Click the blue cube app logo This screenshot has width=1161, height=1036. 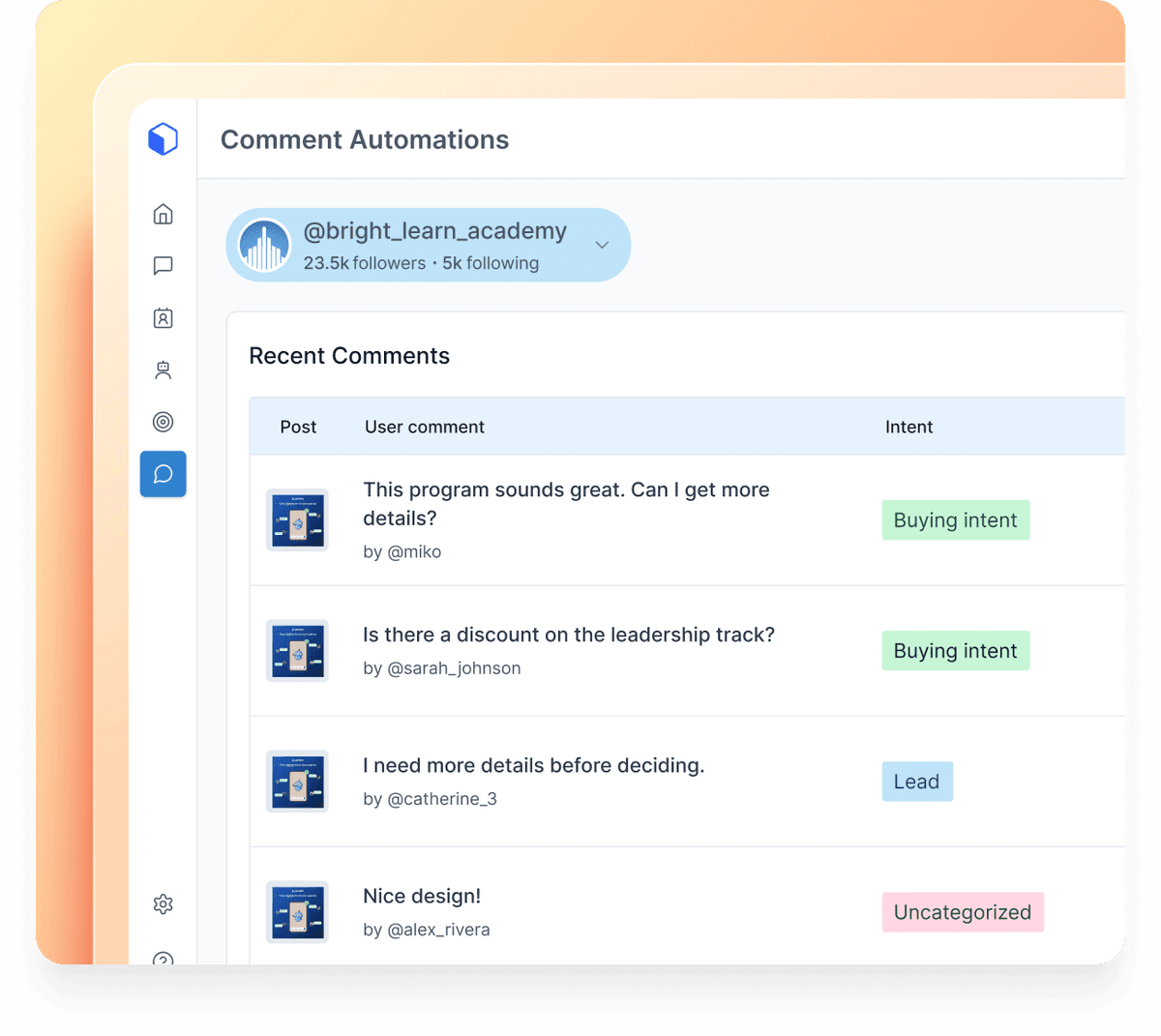[x=163, y=138]
